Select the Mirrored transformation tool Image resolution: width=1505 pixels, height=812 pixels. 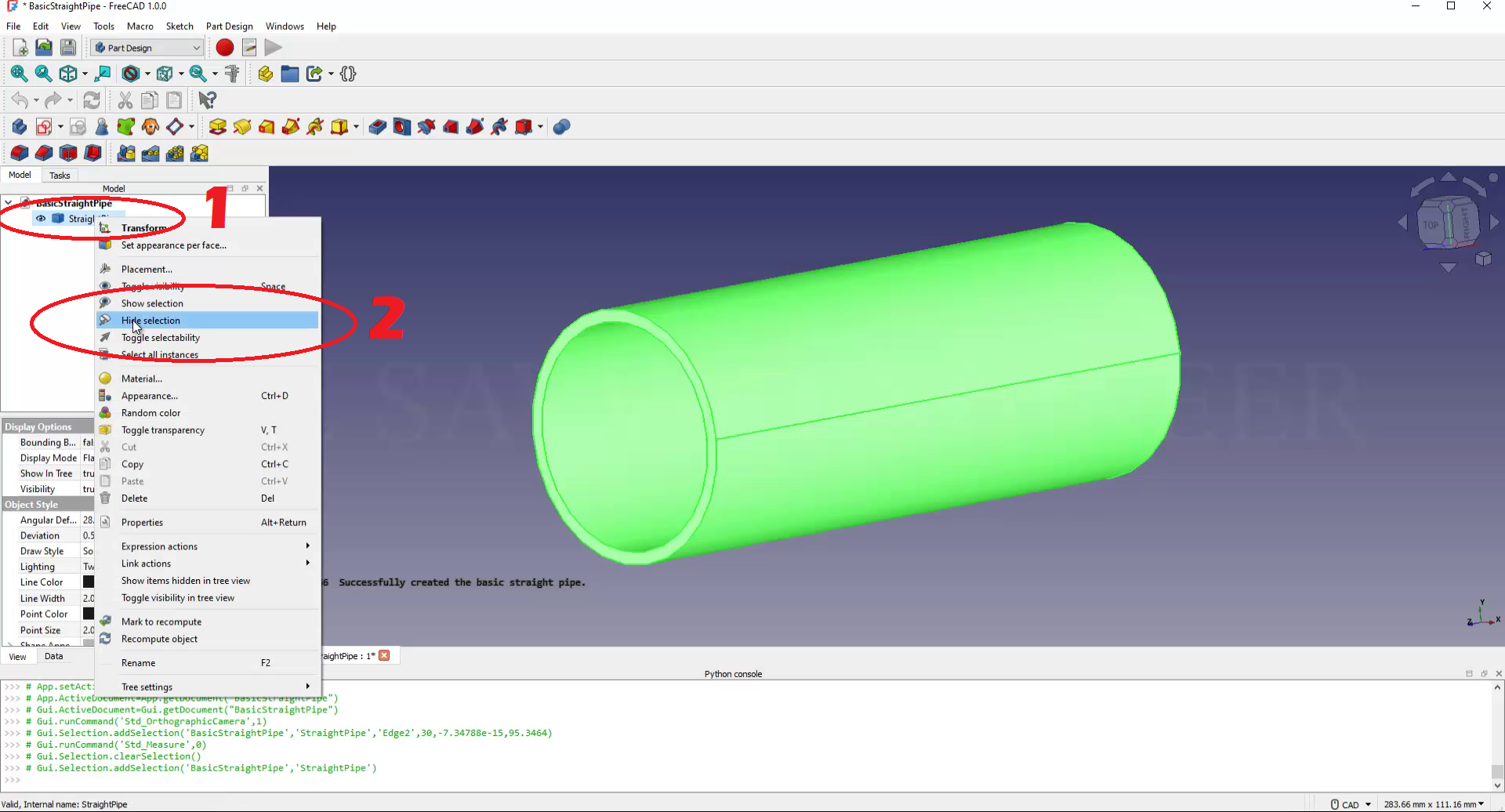point(126,154)
